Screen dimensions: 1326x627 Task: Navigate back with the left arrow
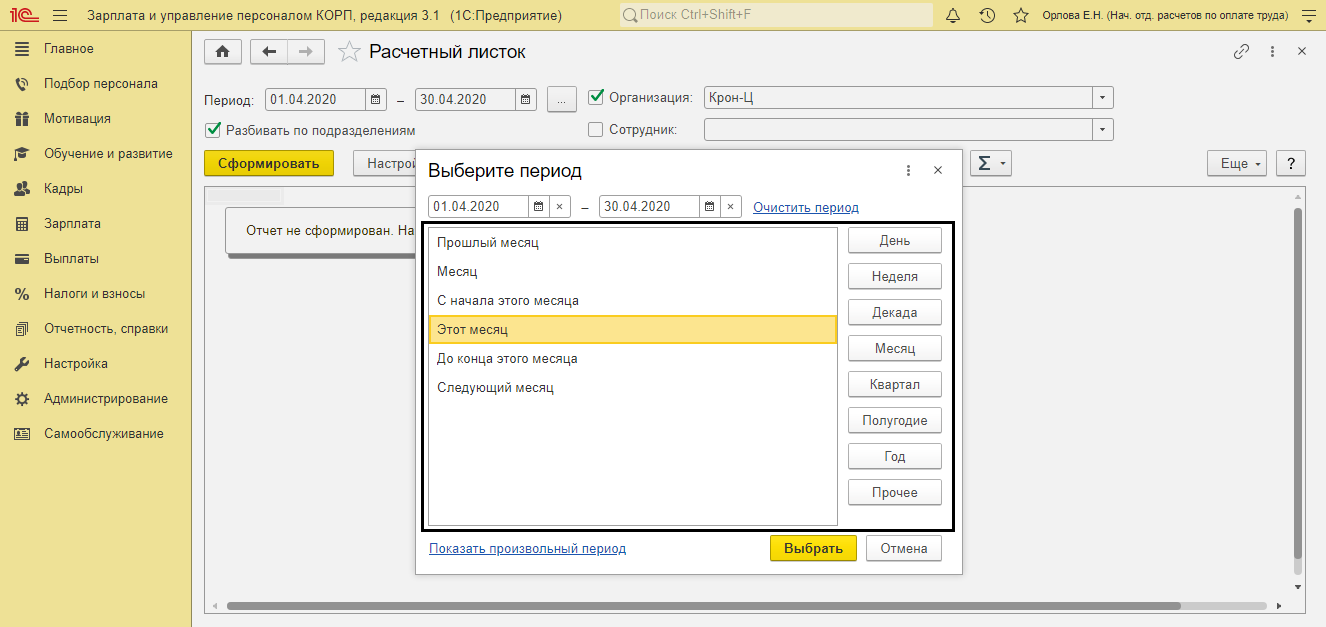pyautogui.click(x=269, y=52)
